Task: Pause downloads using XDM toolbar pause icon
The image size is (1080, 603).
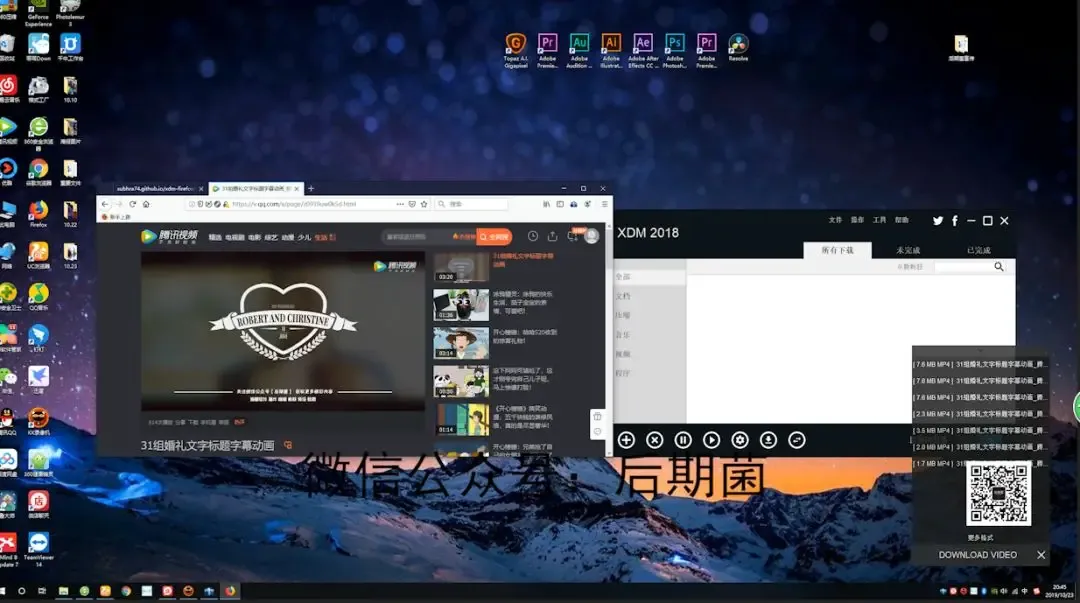Action: pos(683,440)
